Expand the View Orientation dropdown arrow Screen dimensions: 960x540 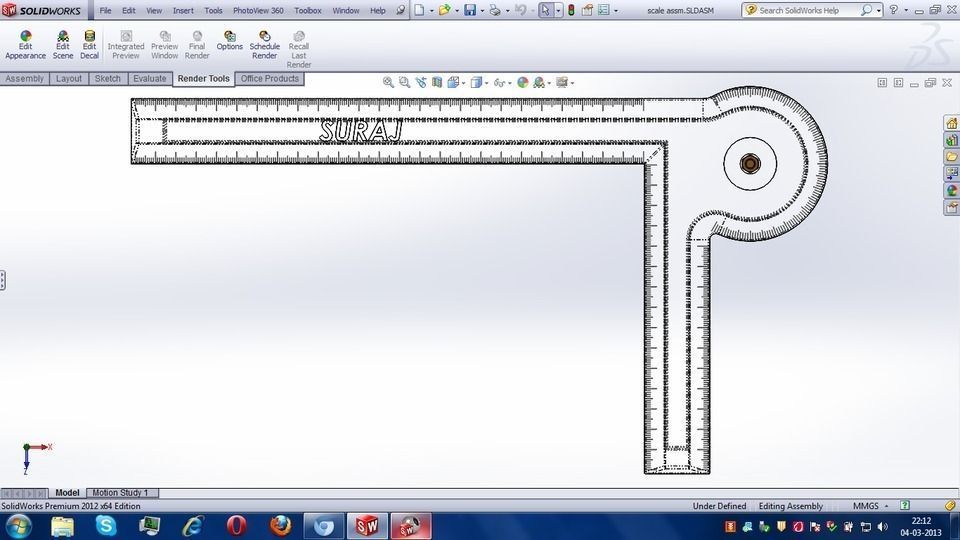[463, 83]
